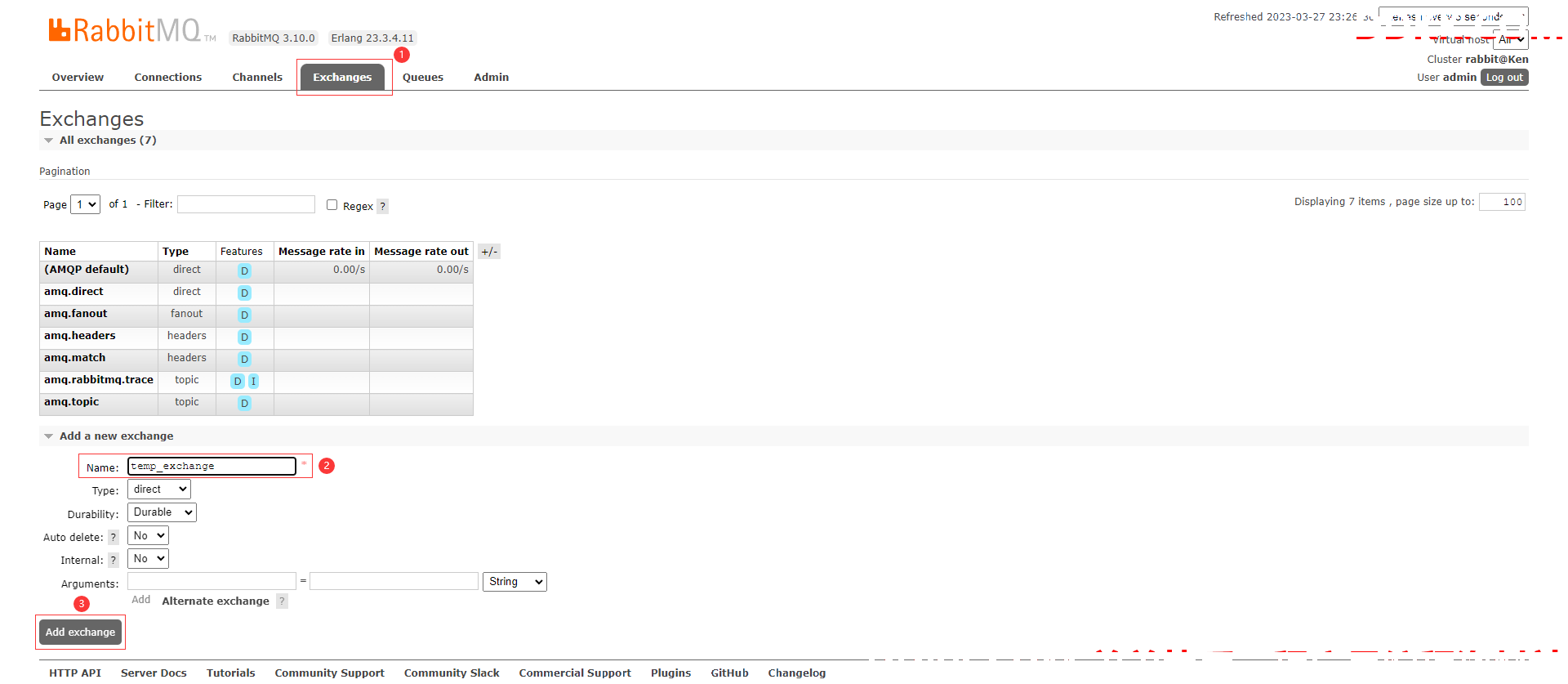Click the D badge of AMQP default

[244, 270]
